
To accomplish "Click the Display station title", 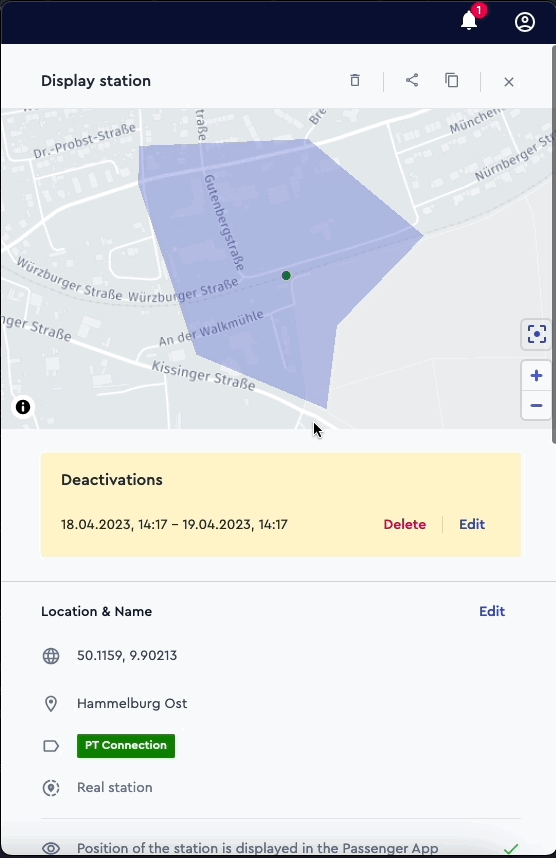I will (96, 80).
